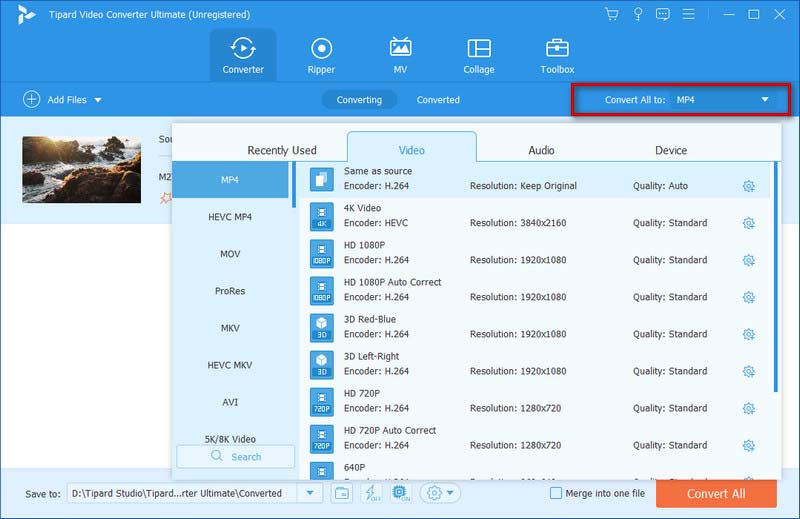Switch to the Recently Used tab
Image resolution: width=800 pixels, height=519 pixels.
coord(282,150)
